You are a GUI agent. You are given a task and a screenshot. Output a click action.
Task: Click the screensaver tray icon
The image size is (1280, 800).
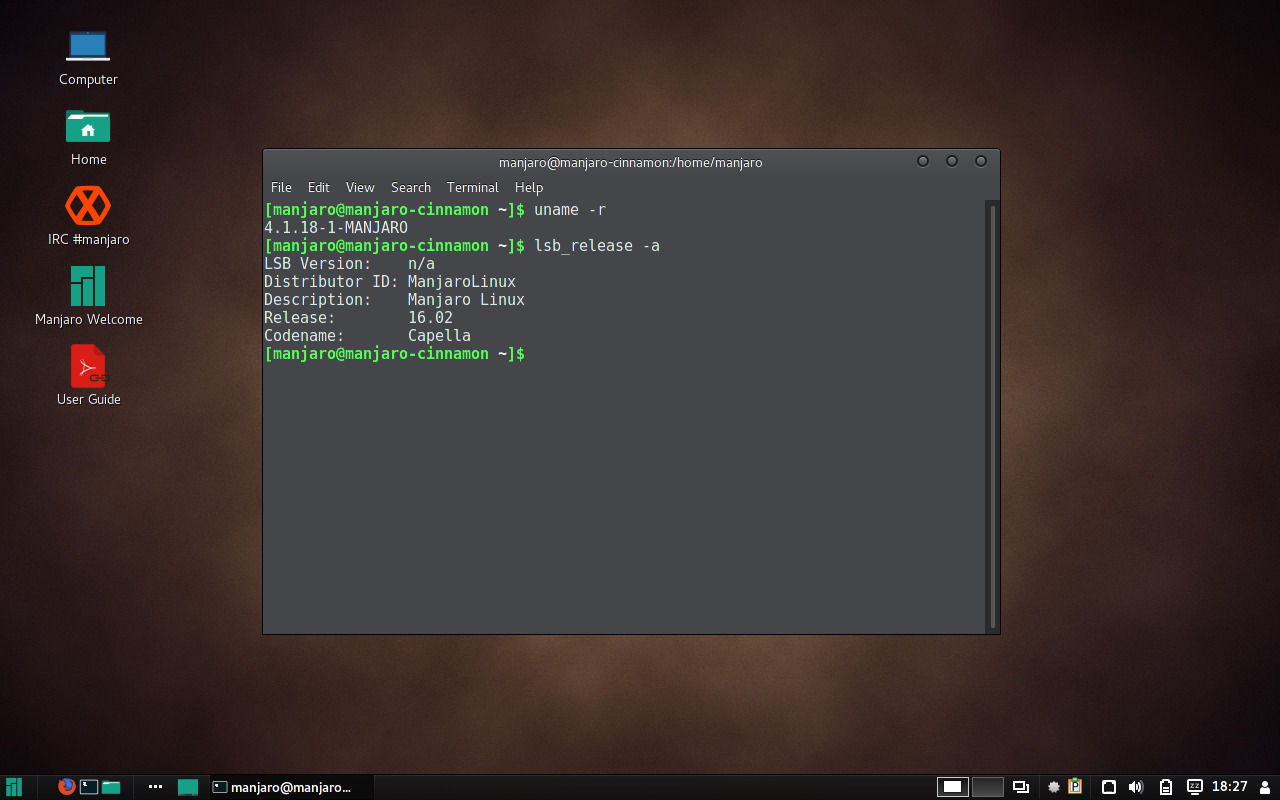pyautogui.click(x=1196, y=787)
